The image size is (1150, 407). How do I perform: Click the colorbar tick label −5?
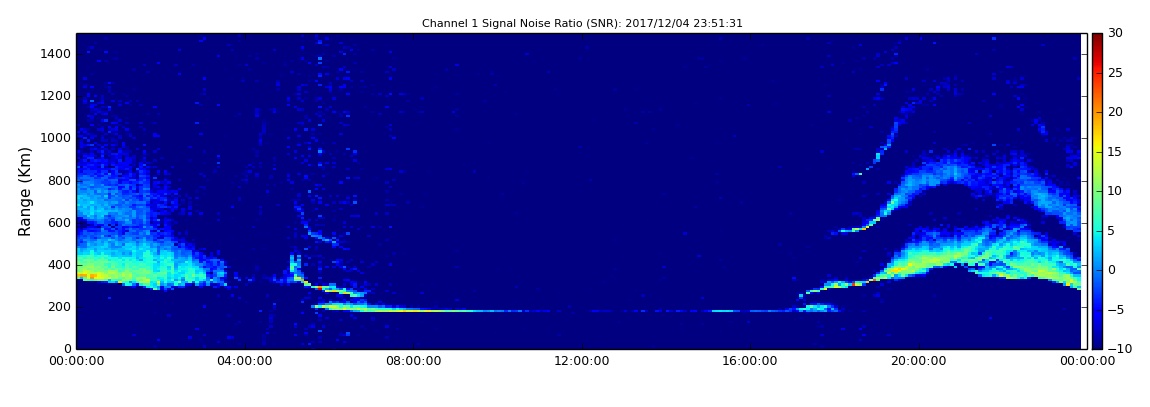[x=1116, y=309]
